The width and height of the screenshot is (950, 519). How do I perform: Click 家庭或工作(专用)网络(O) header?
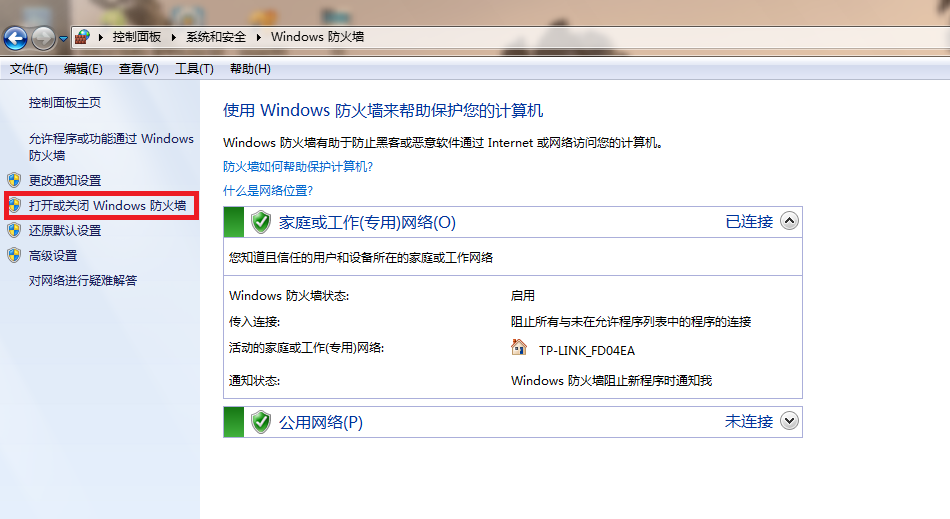coord(367,222)
